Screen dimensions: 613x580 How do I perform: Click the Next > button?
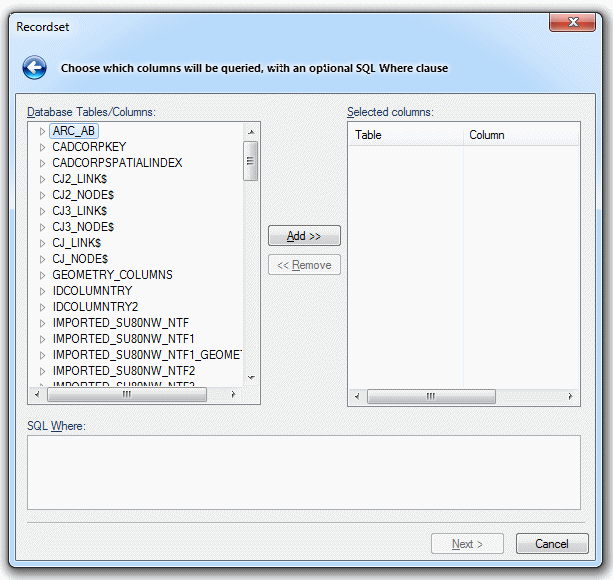click(x=467, y=544)
